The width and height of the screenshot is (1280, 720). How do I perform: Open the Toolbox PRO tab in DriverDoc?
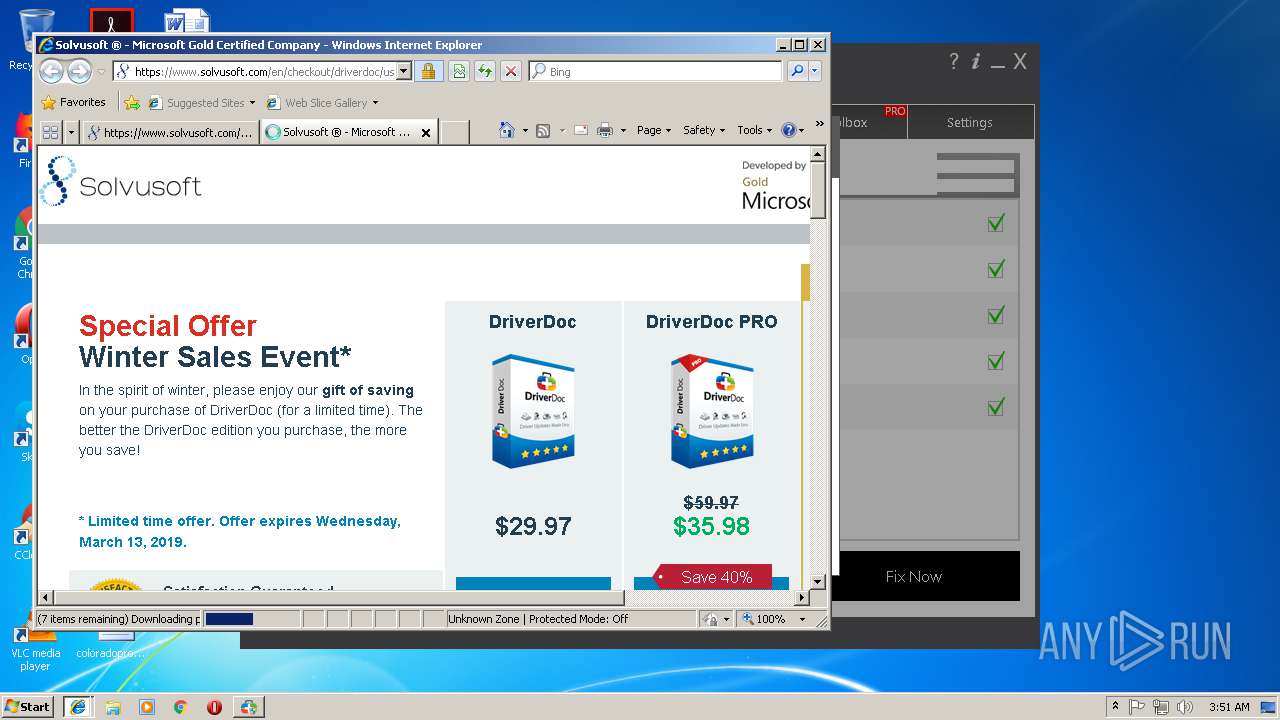869,122
